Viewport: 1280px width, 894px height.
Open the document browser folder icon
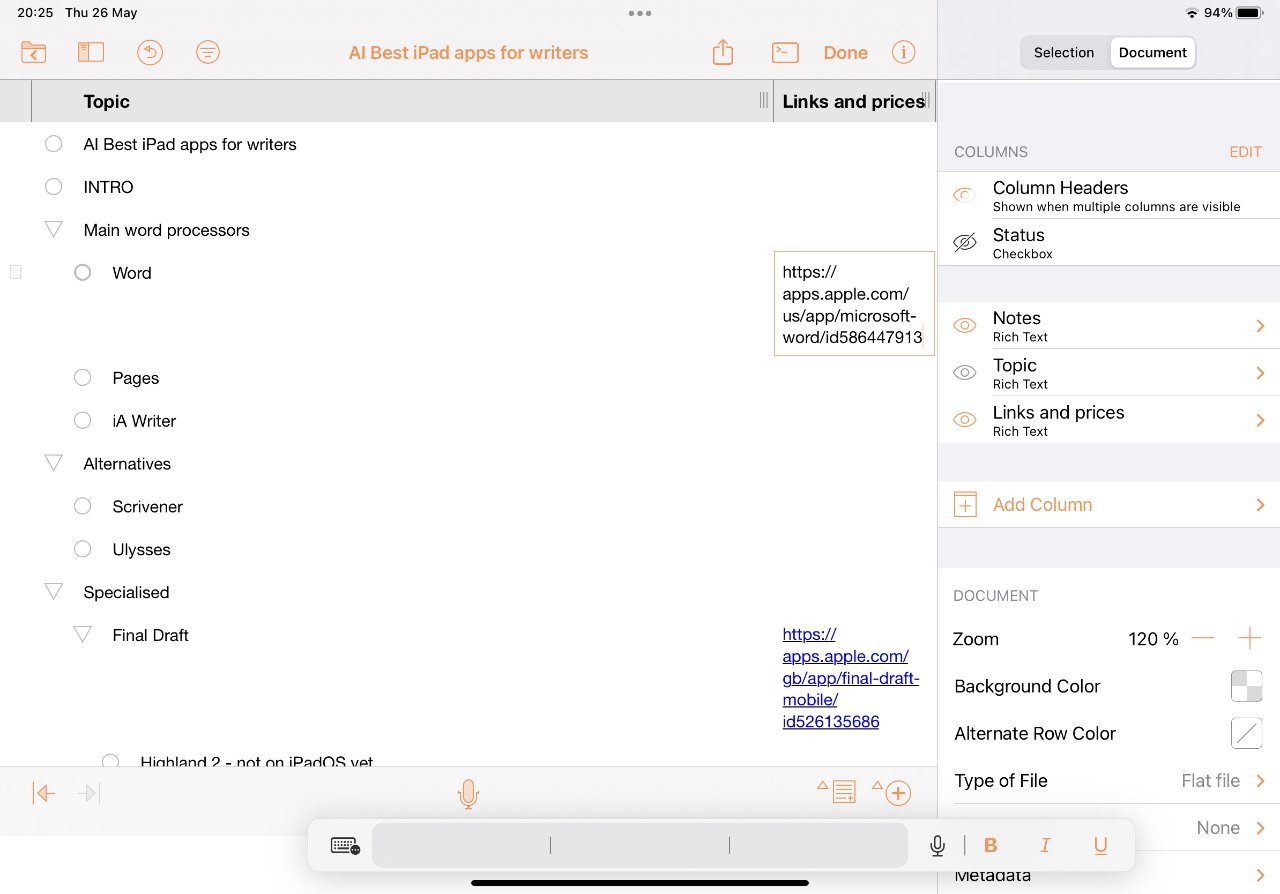click(33, 53)
